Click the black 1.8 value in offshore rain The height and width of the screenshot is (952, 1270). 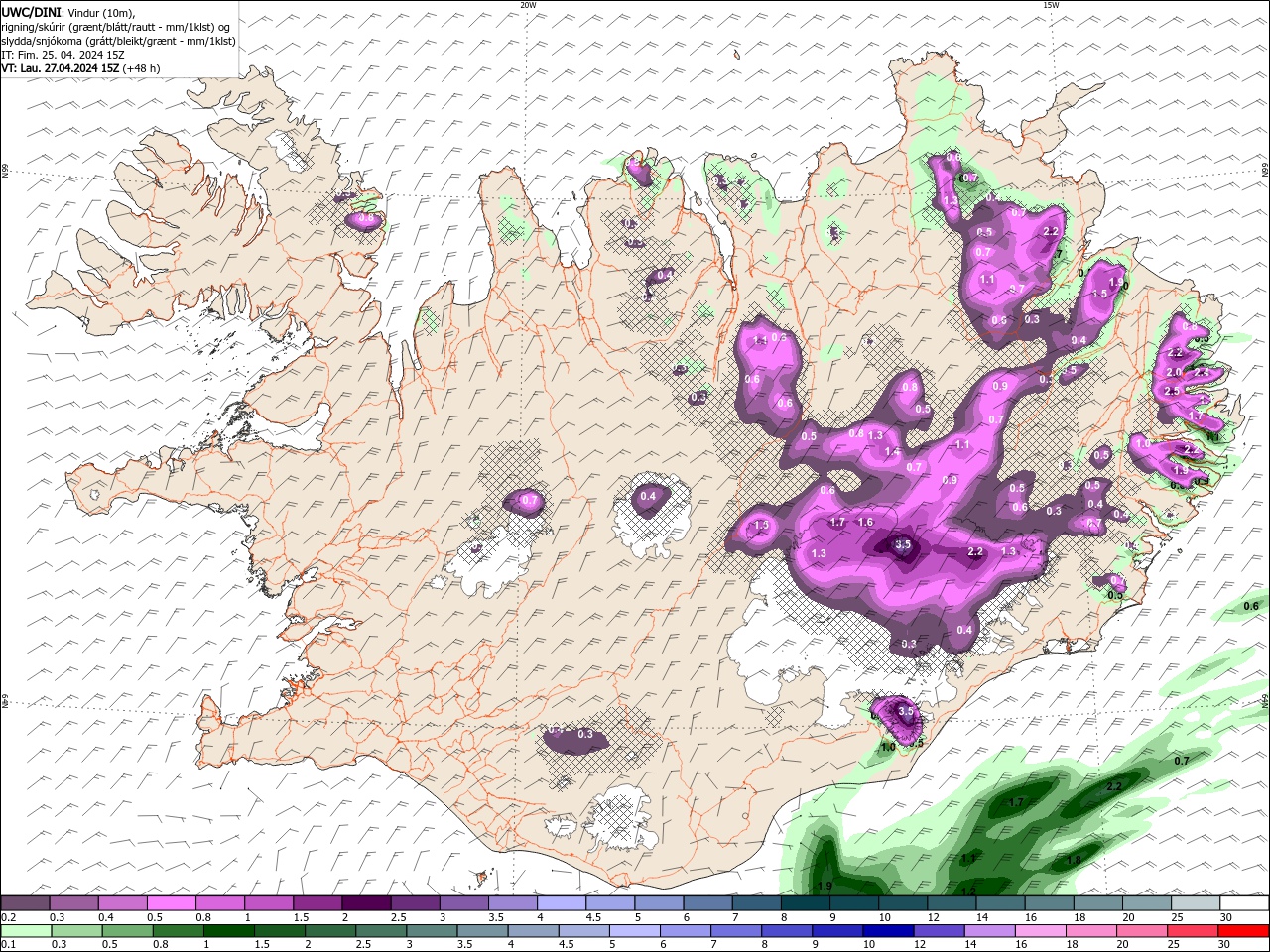tap(1074, 861)
